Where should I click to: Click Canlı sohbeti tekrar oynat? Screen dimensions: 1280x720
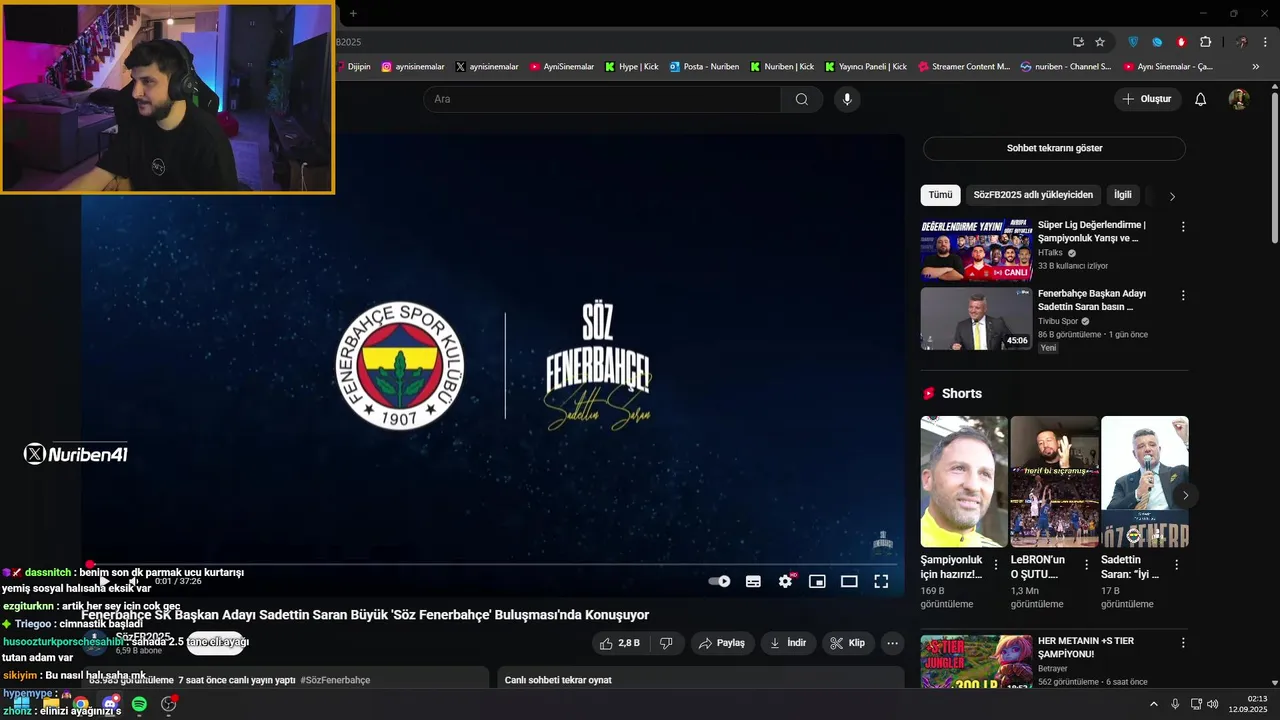click(x=558, y=680)
